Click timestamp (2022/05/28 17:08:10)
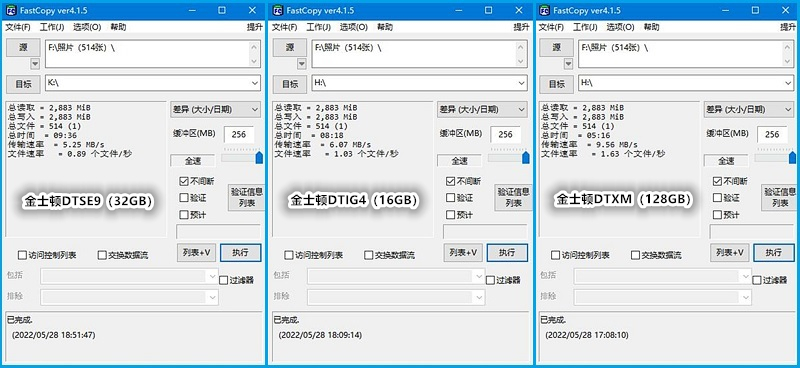Viewport: 800px width, 368px height. pyautogui.click(x=587, y=335)
